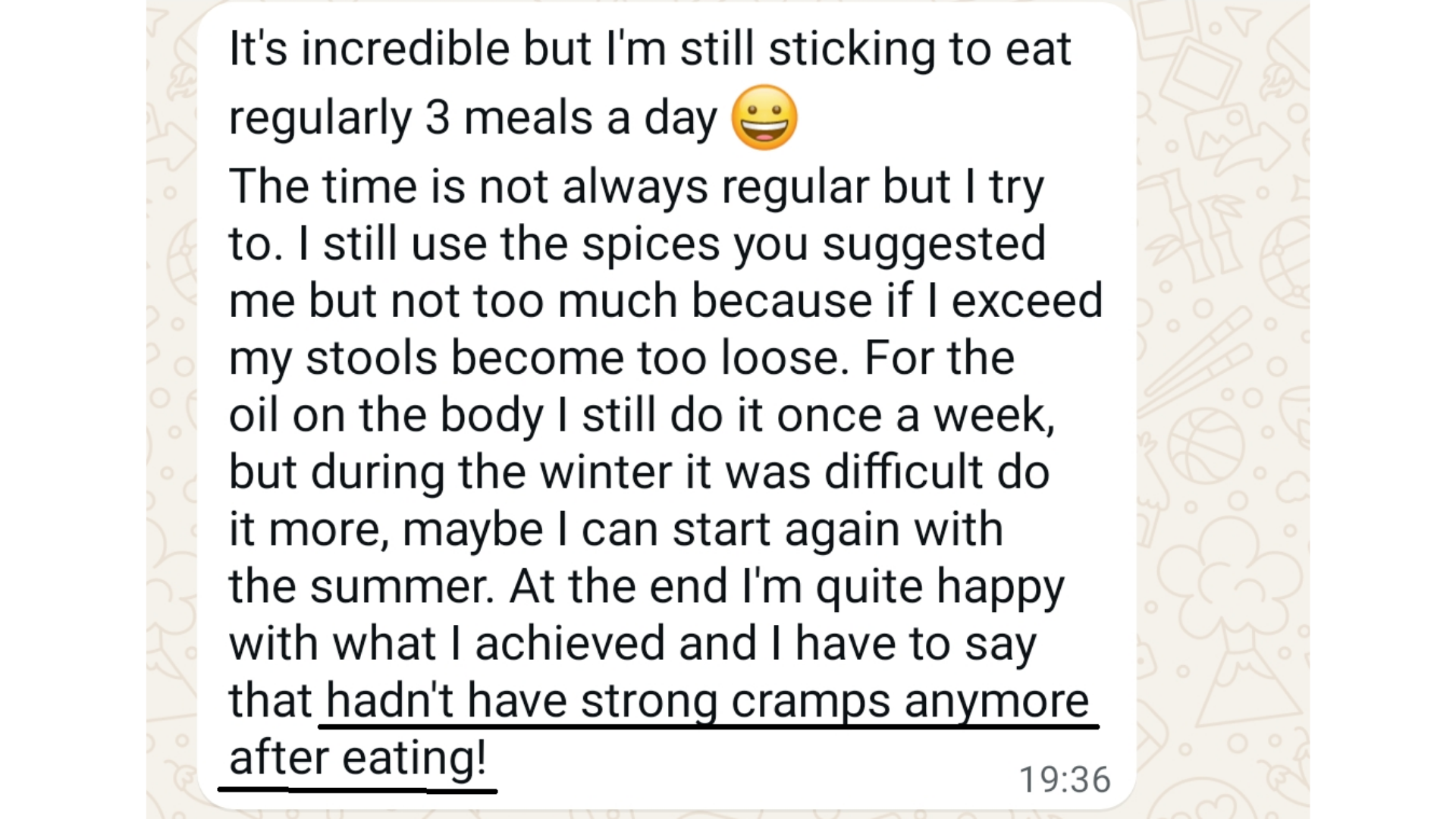Click the word "exceed" in the message
The image size is (1456, 819).
click(x=1027, y=301)
